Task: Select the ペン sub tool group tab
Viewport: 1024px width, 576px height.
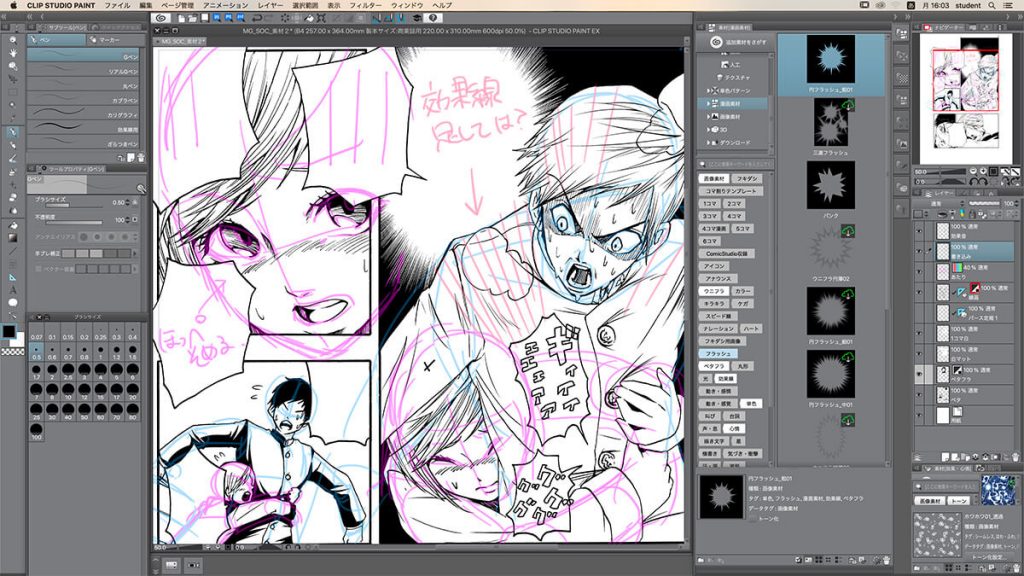Action: tap(56, 40)
